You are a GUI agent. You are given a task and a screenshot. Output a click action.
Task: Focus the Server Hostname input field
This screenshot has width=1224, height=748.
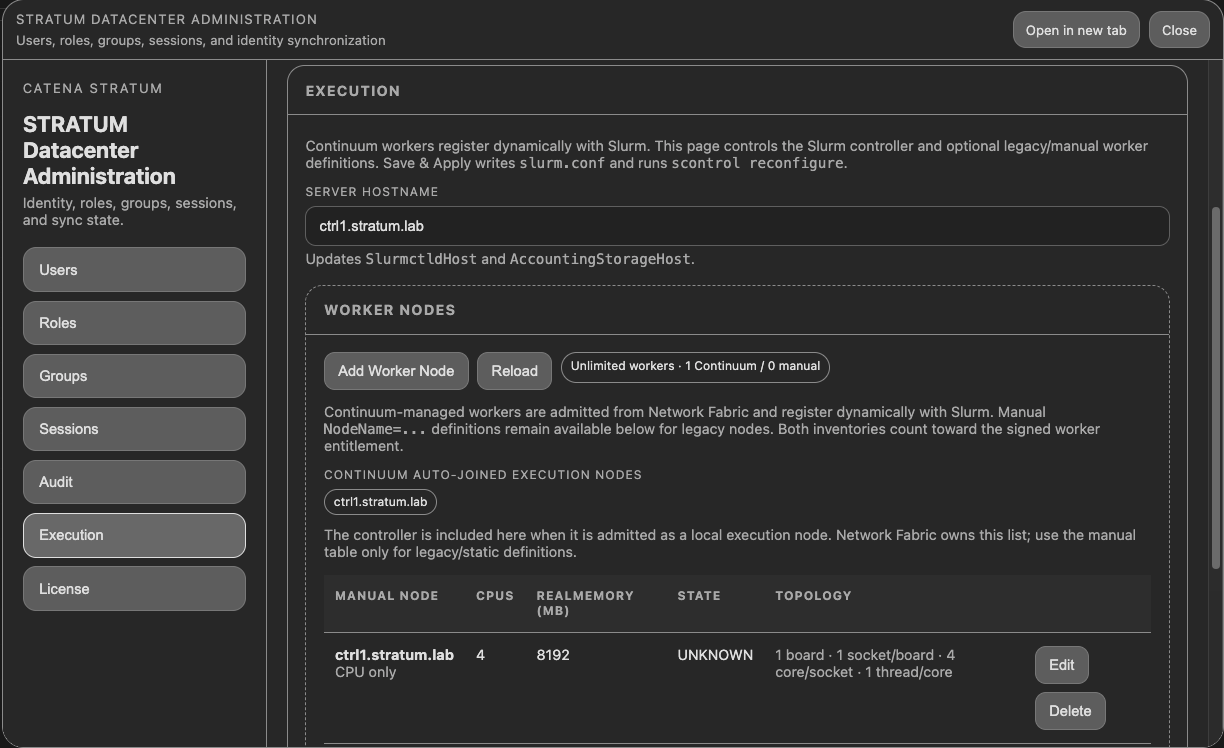[x=737, y=226]
